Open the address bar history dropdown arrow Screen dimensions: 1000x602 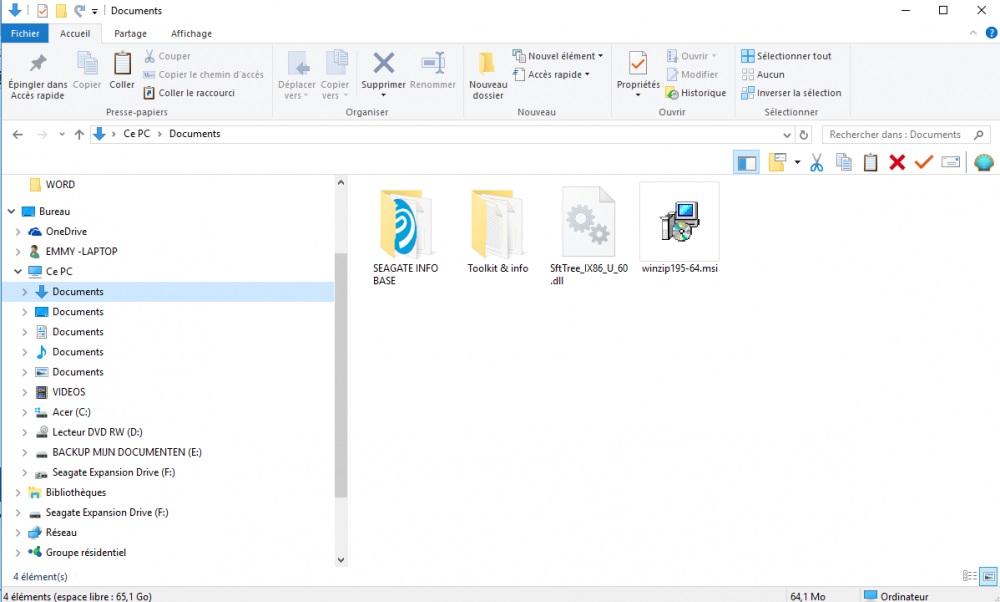pos(787,135)
